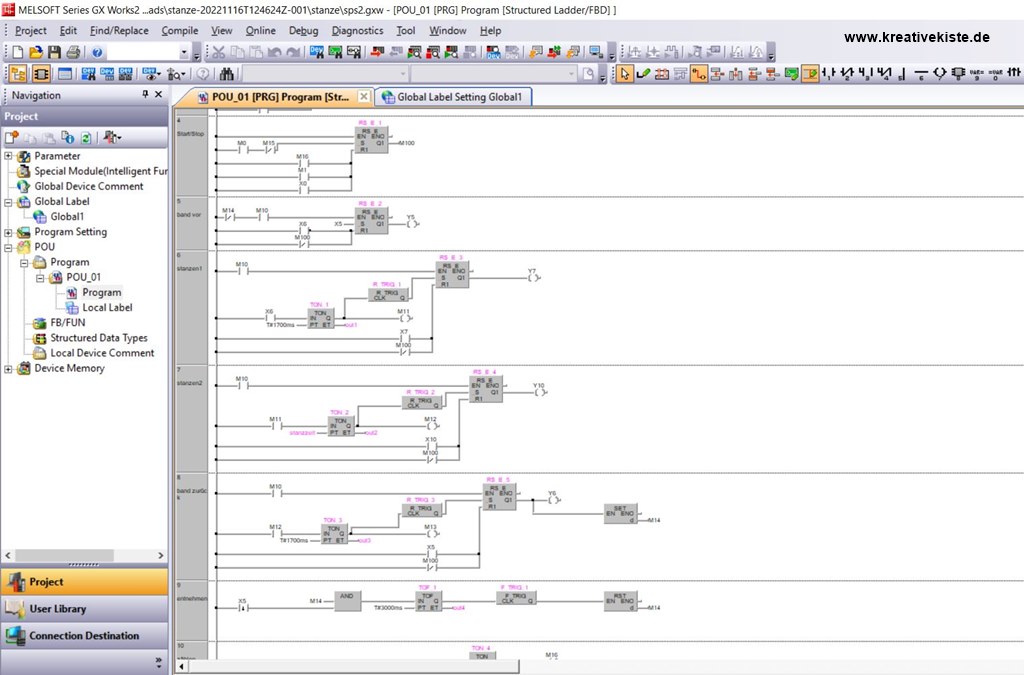Click the T#3000ms timer value
The height and width of the screenshot is (675, 1024).
click(388, 608)
